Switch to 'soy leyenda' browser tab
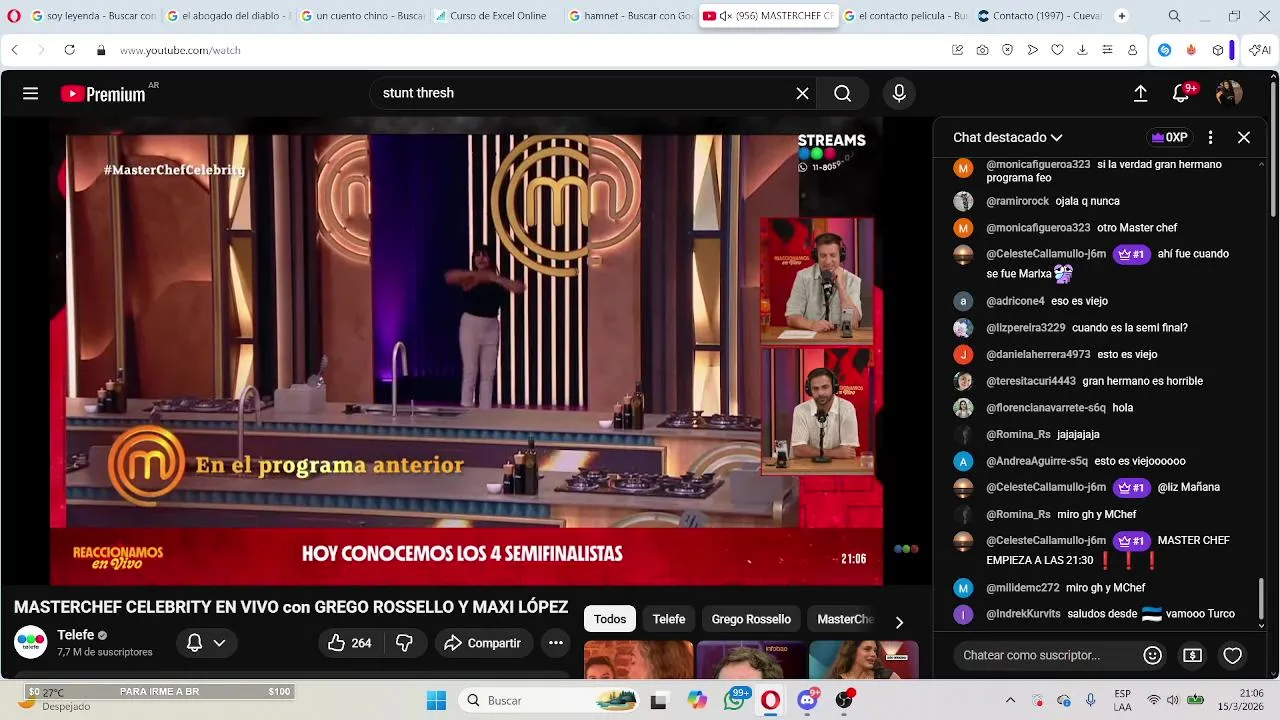The image size is (1280, 720). tap(93, 16)
